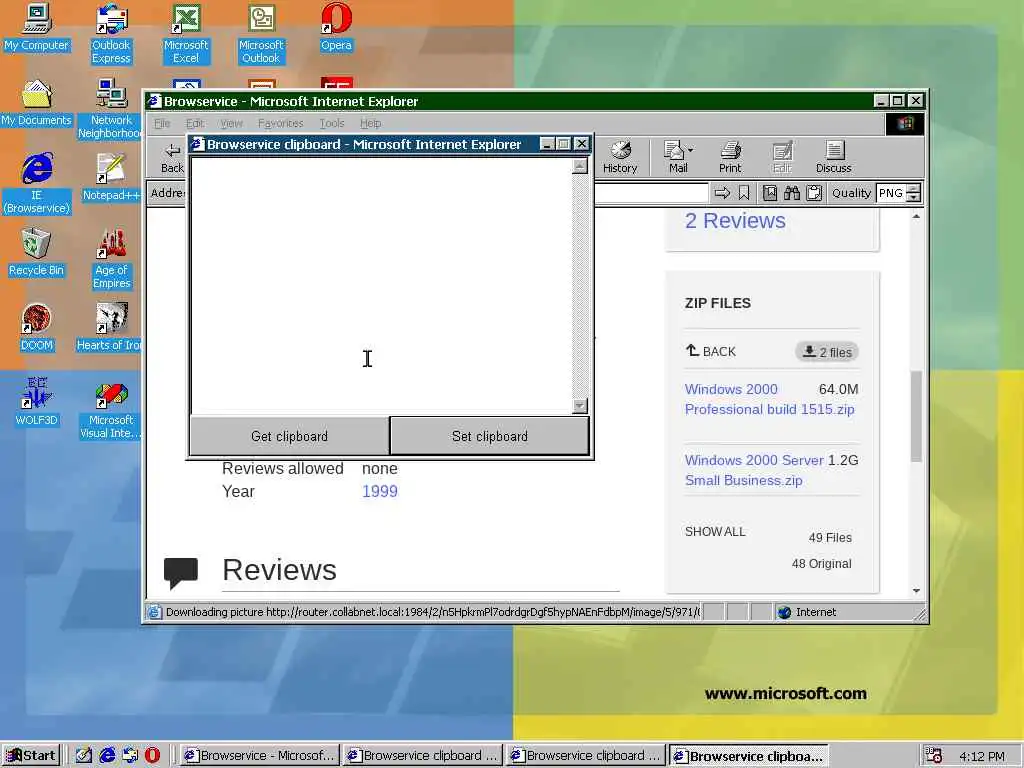Expand the Mail button dropdown arrow
This screenshot has height=768, width=1024.
[x=691, y=150]
